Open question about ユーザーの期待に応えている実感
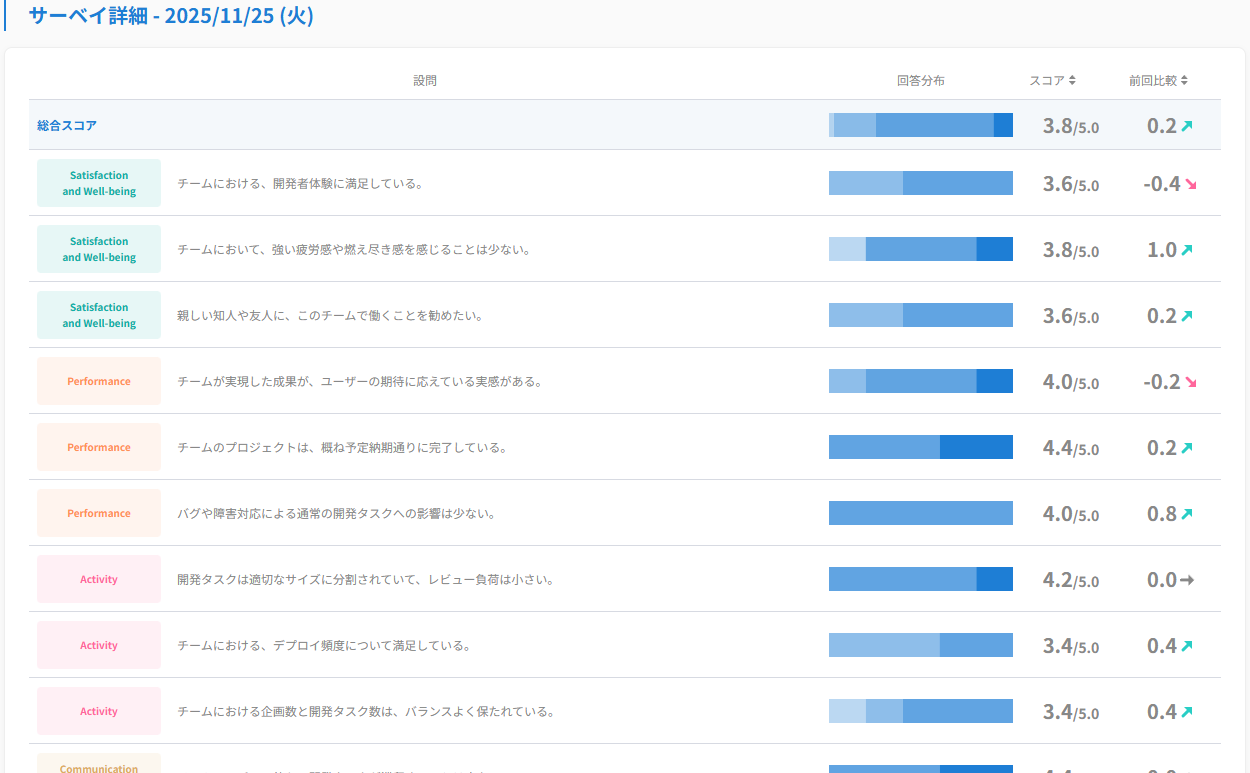 (360, 382)
